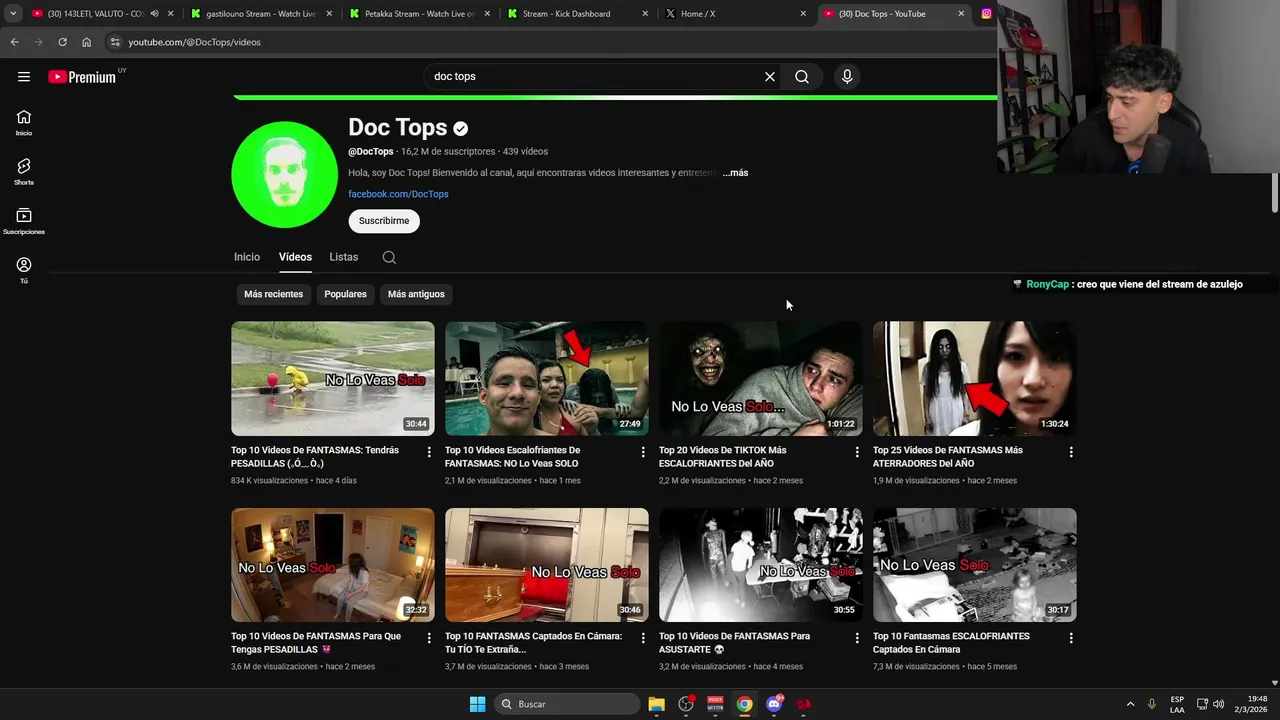
Task: Open 'Top 25 Videos De FANTASMAS' title
Action: 948,457
